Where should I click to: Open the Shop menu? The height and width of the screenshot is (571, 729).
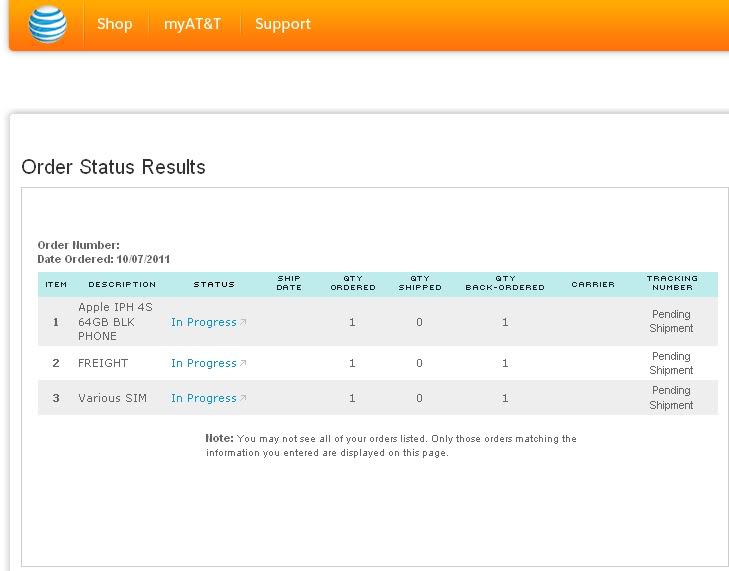[114, 24]
